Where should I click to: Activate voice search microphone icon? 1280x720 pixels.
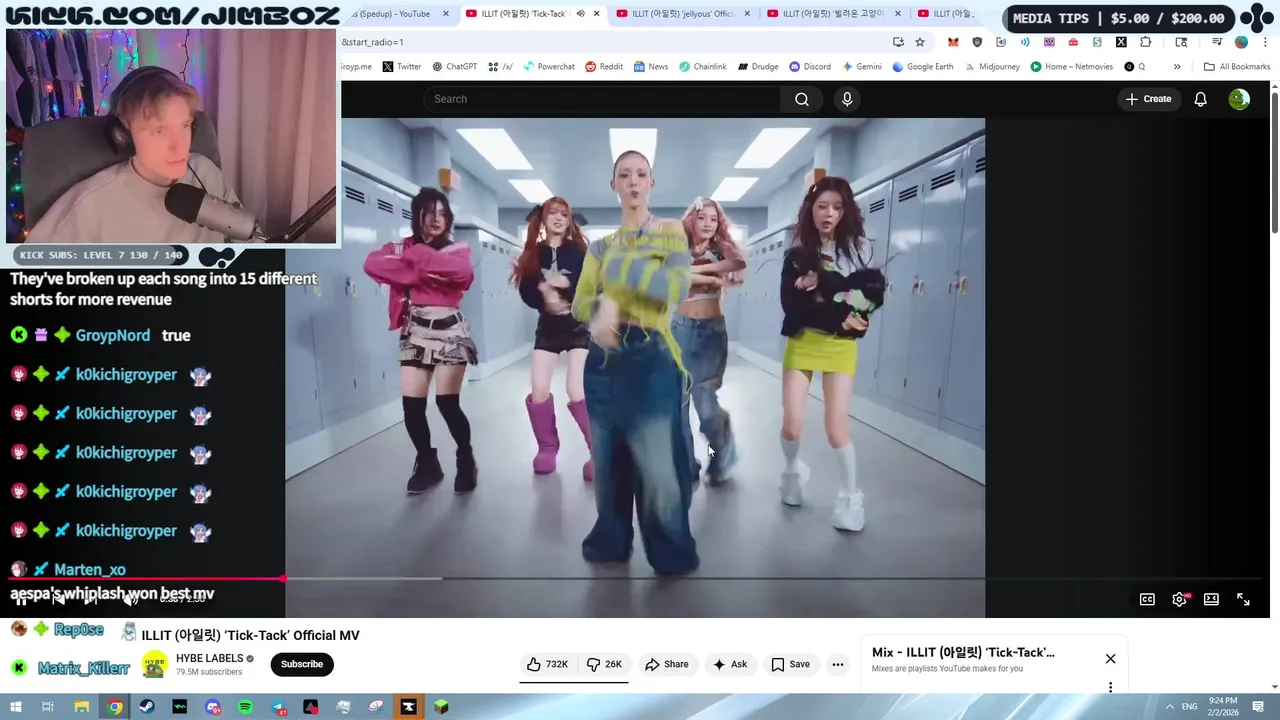point(847,99)
